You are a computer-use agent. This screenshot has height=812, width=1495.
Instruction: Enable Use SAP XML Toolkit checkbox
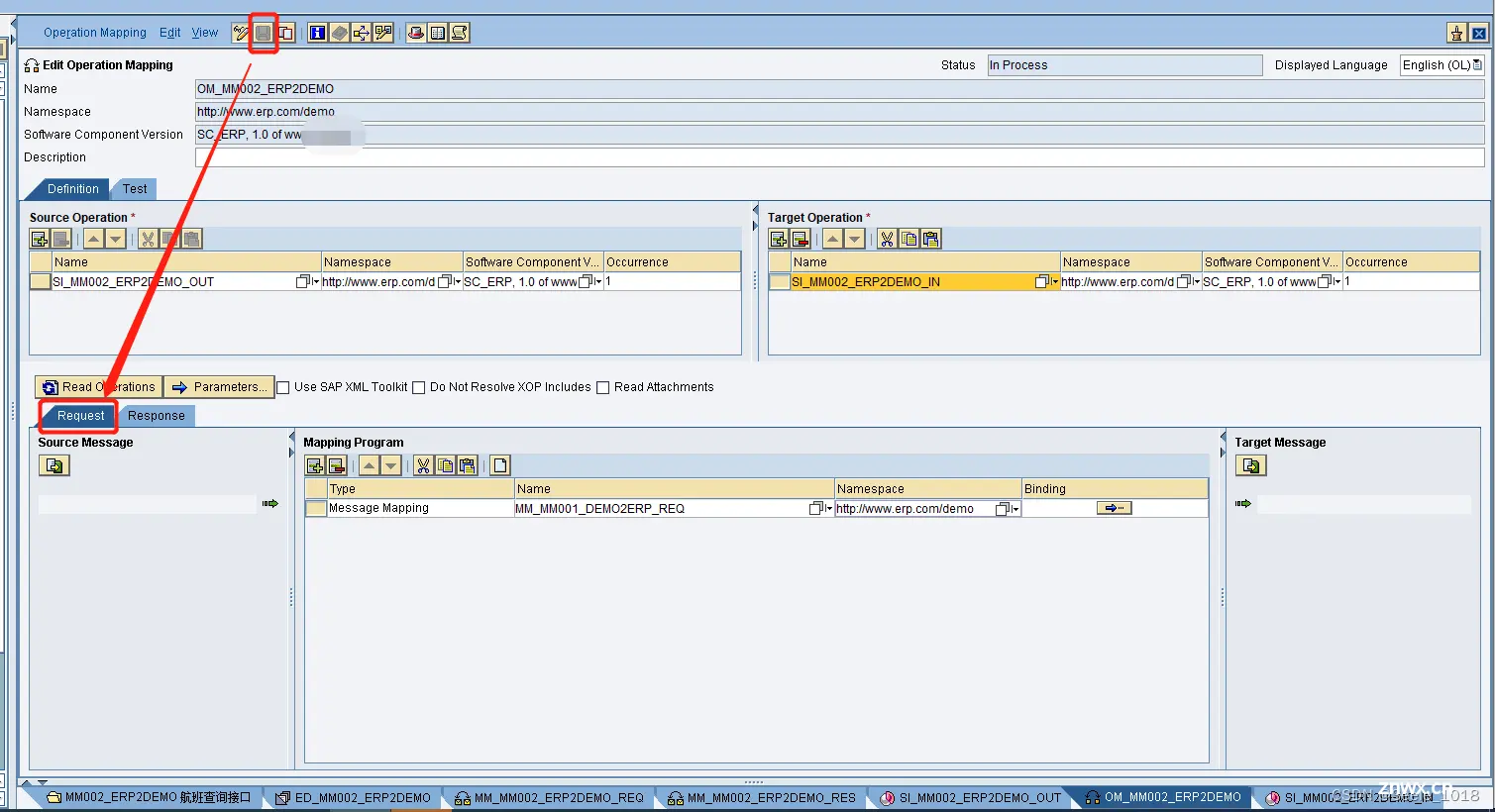(283, 387)
